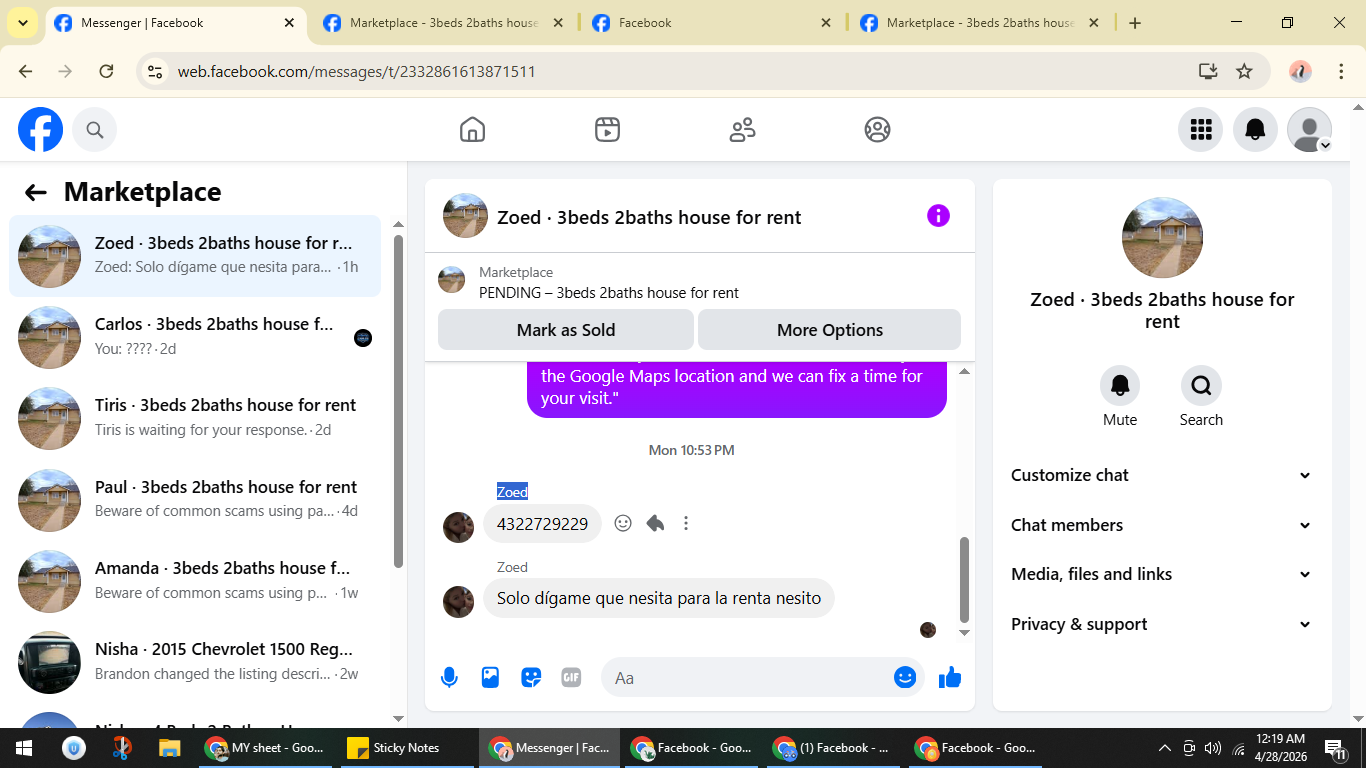Viewport: 1366px width, 768px height.
Task: Open the Amanda conversation
Action: (x=195, y=581)
